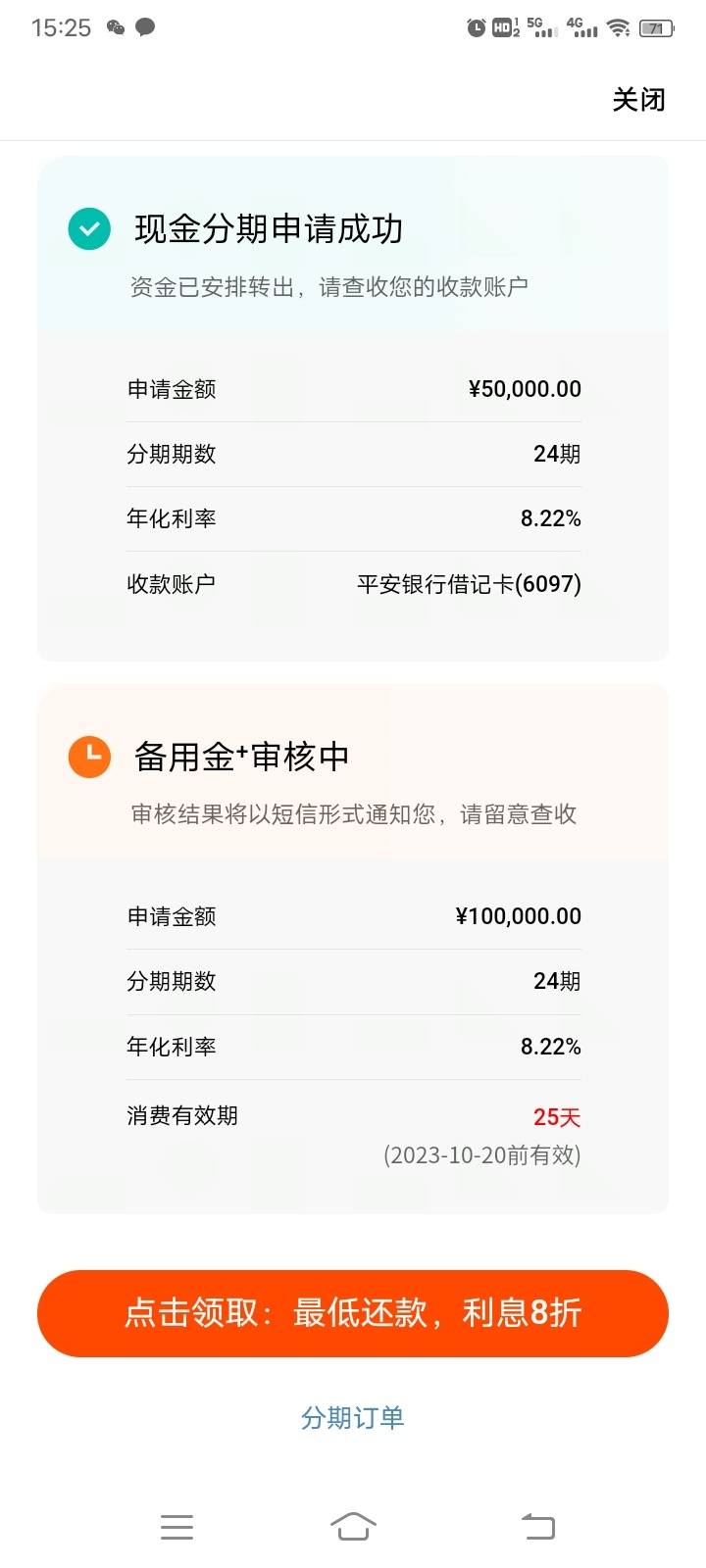This screenshot has width=706, height=1568.
Task: Tap the orange clock review icon
Action: click(x=89, y=757)
